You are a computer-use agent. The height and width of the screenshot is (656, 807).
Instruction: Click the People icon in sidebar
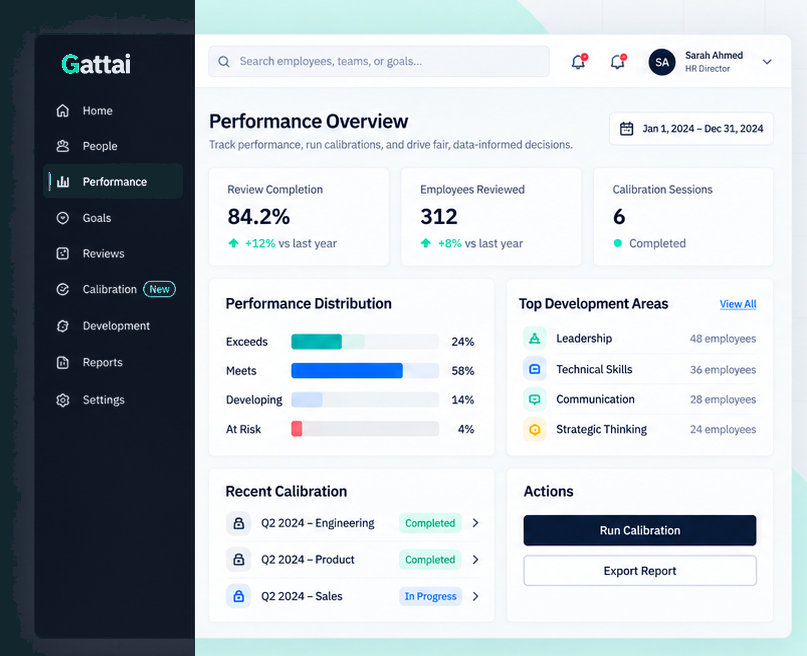(62, 146)
